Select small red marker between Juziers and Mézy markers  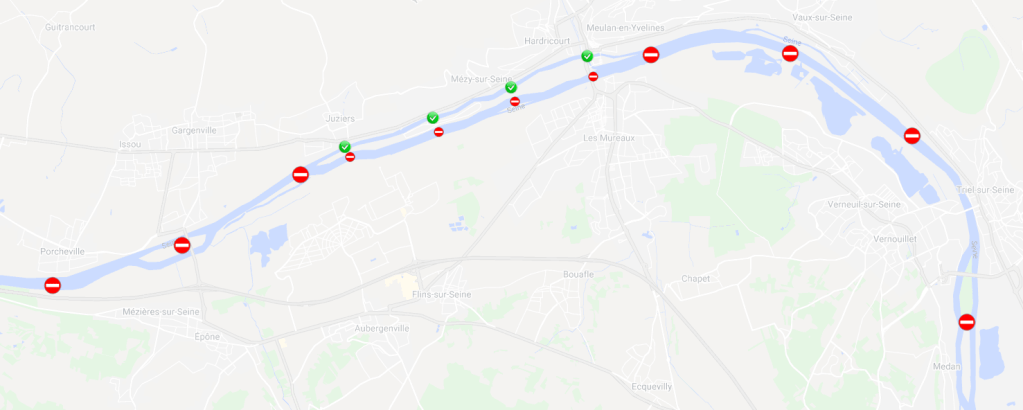coord(439,132)
